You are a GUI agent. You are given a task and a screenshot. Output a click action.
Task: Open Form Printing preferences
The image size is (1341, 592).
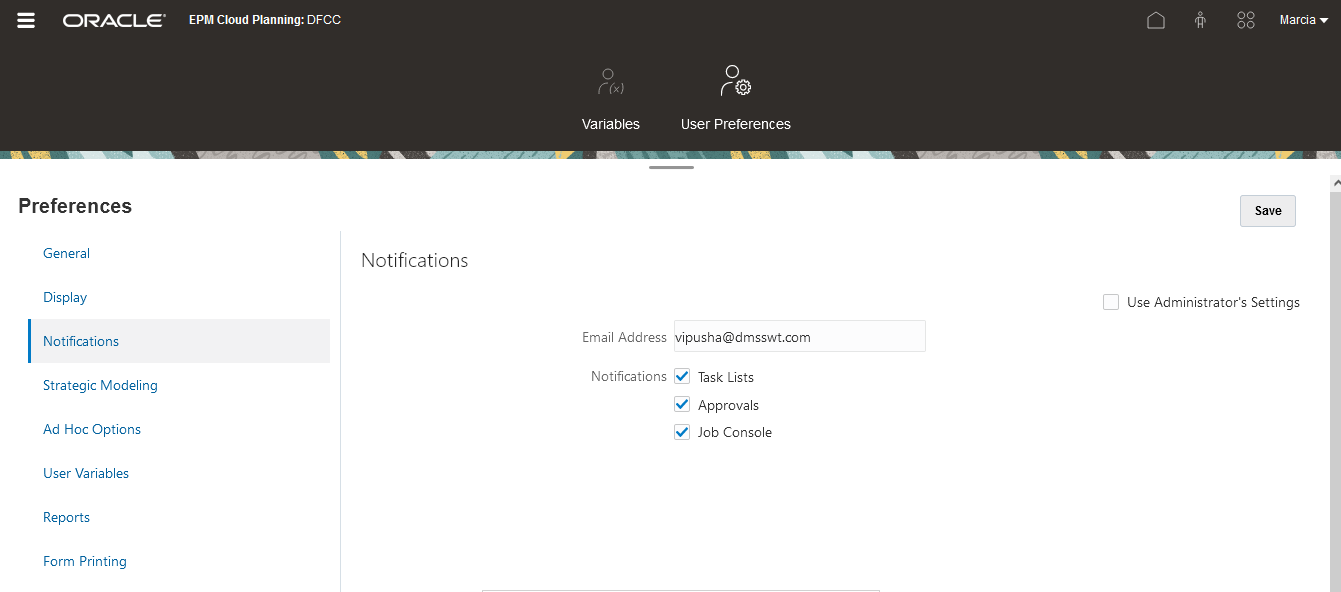click(85, 561)
